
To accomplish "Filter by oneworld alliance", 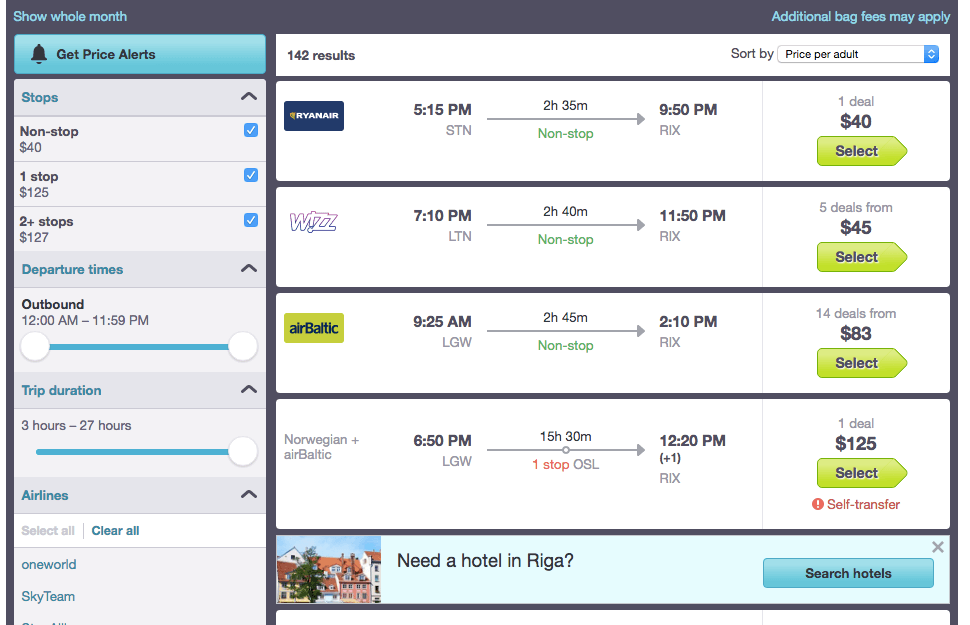I will [49, 564].
